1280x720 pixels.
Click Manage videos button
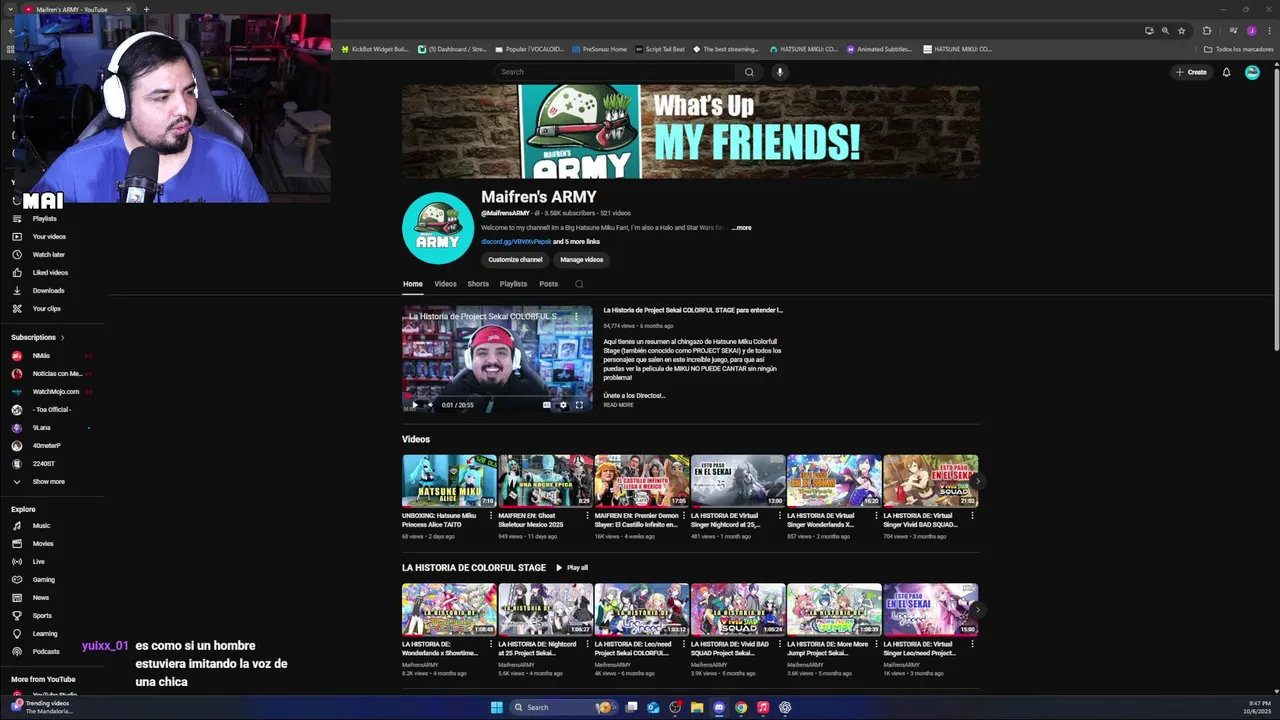[x=582, y=260]
